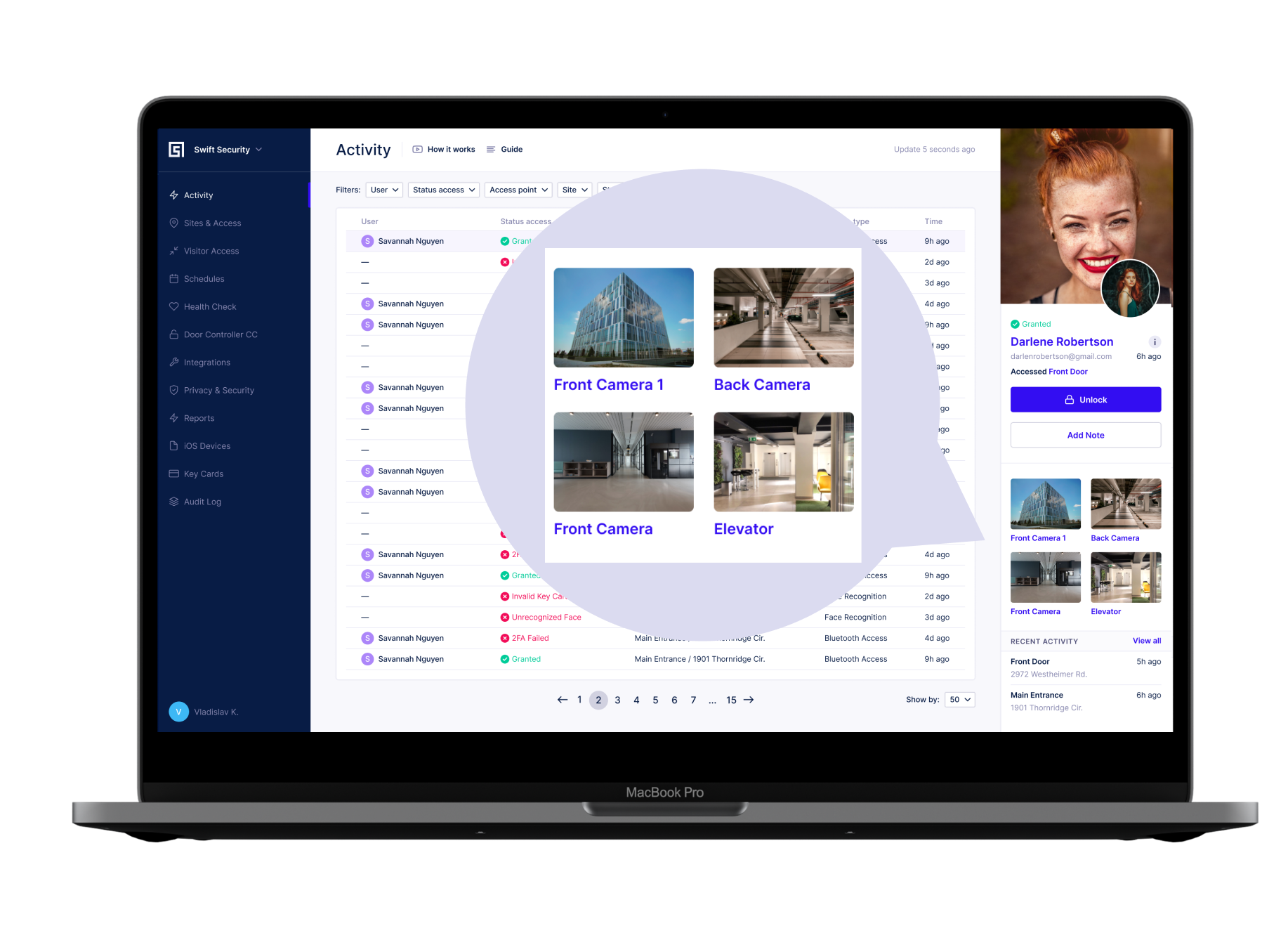The image size is (1288, 926).
Task: Open Door Controller CC
Action: pyautogui.click(x=221, y=334)
